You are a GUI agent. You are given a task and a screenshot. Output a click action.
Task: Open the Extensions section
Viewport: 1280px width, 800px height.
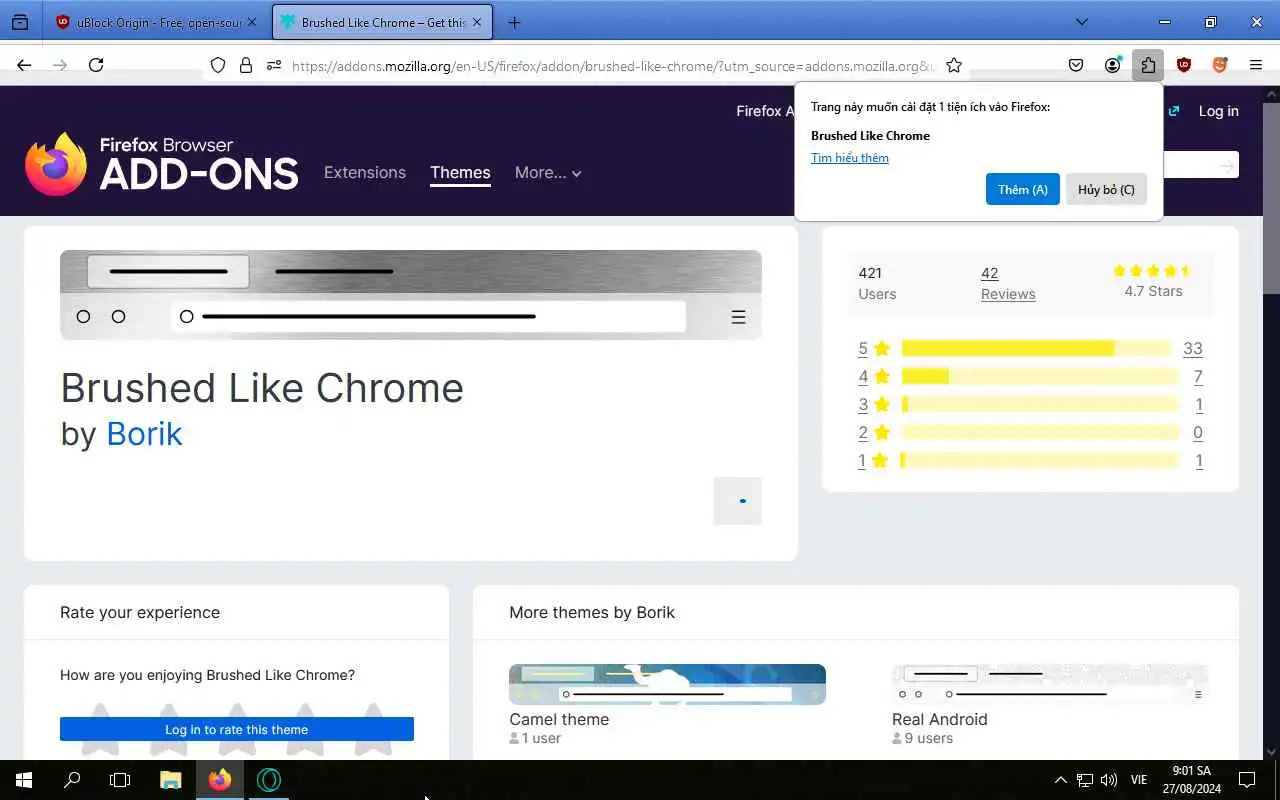coord(365,172)
